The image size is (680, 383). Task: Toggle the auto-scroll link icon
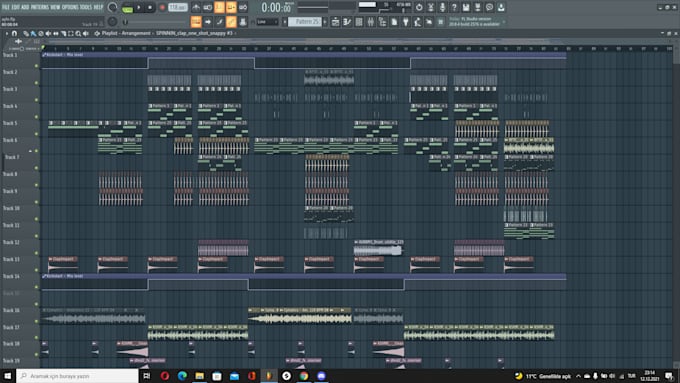point(219,22)
